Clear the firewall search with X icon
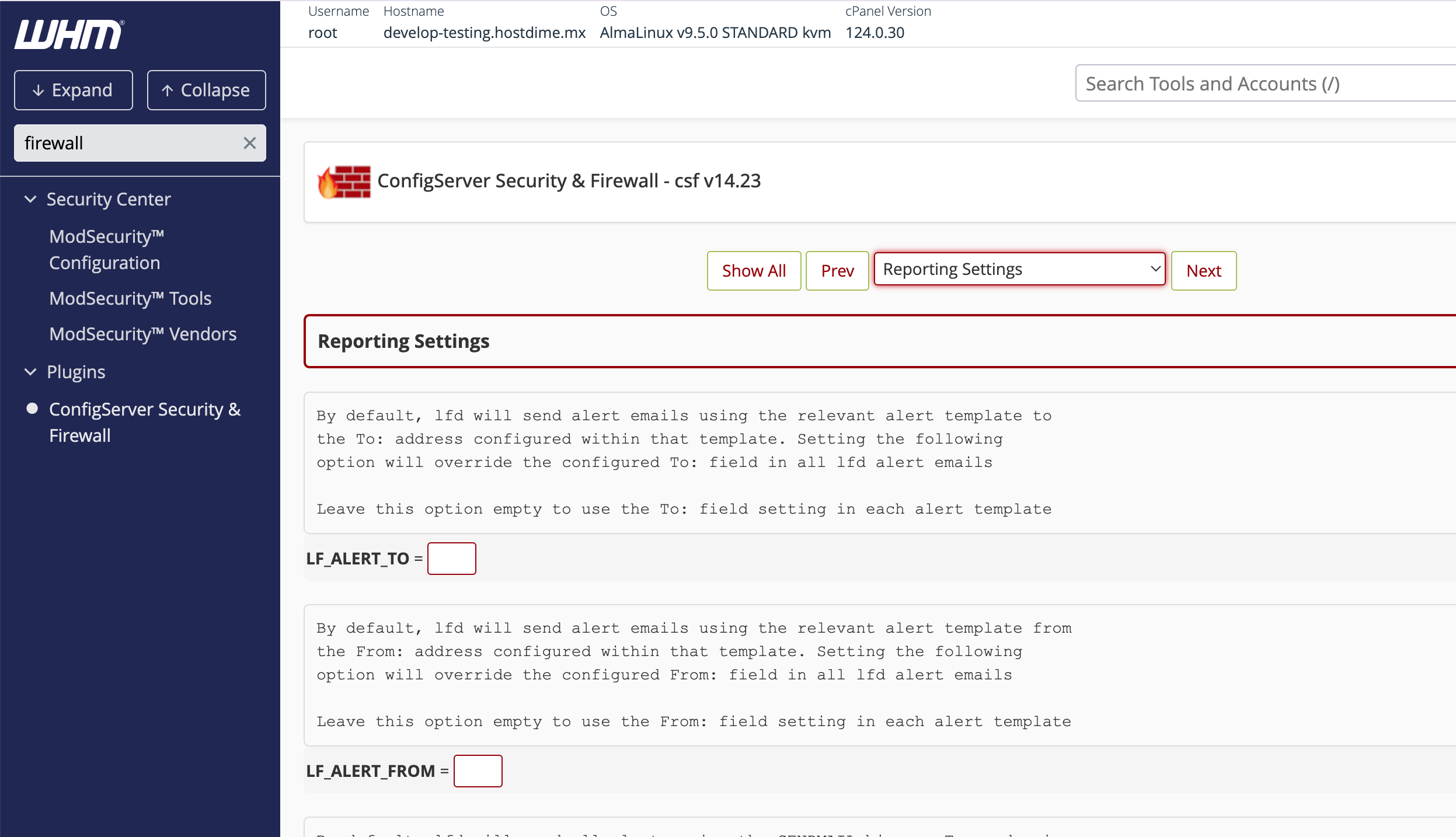 point(250,143)
